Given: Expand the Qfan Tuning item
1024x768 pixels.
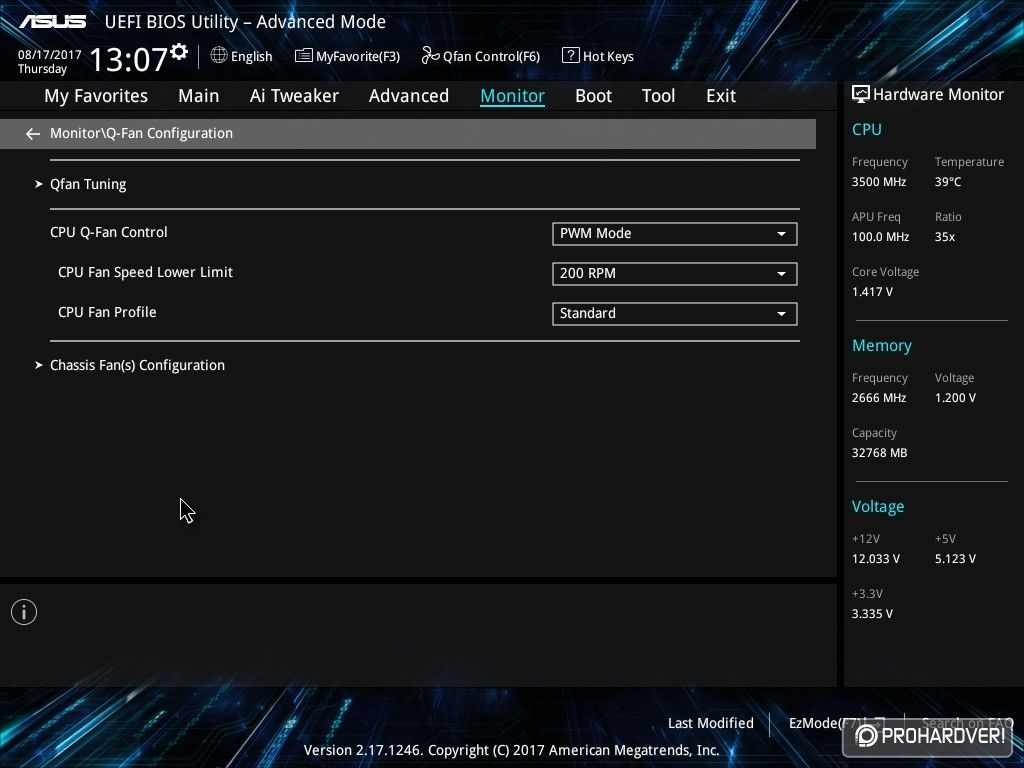Looking at the screenshot, I should pos(88,184).
